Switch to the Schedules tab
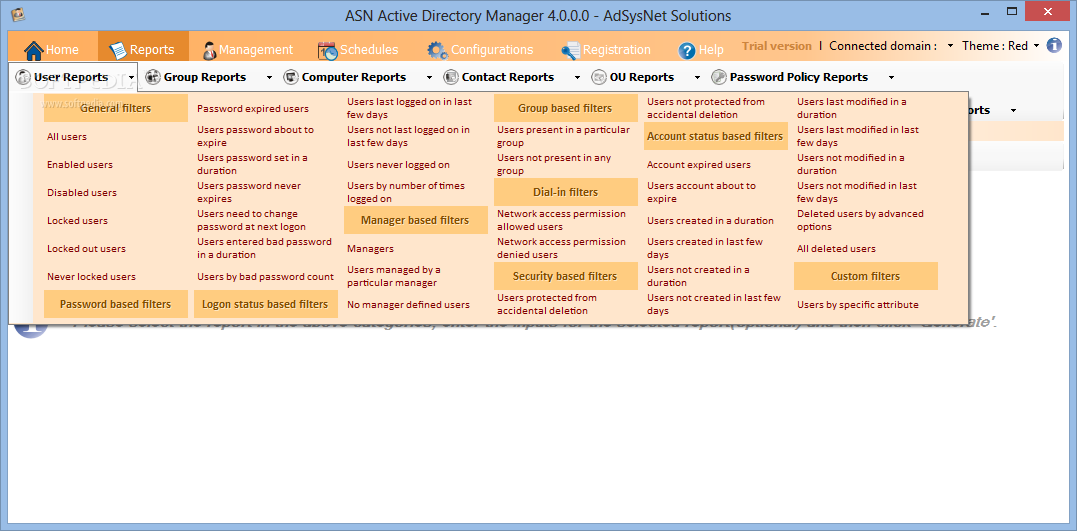1077x531 pixels. coord(359,49)
